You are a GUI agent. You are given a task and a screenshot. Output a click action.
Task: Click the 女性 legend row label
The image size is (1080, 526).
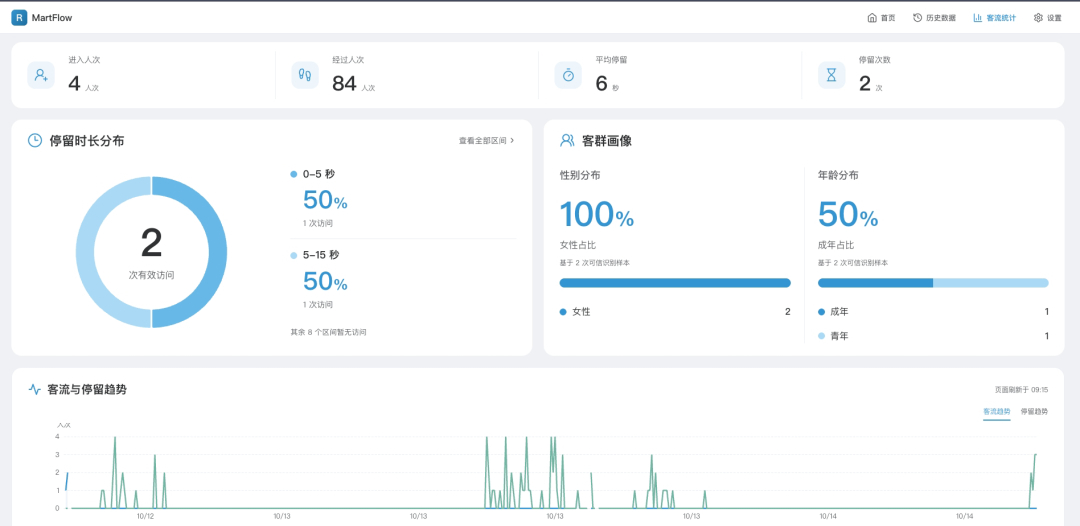pyautogui.click(x=581, y=312)
